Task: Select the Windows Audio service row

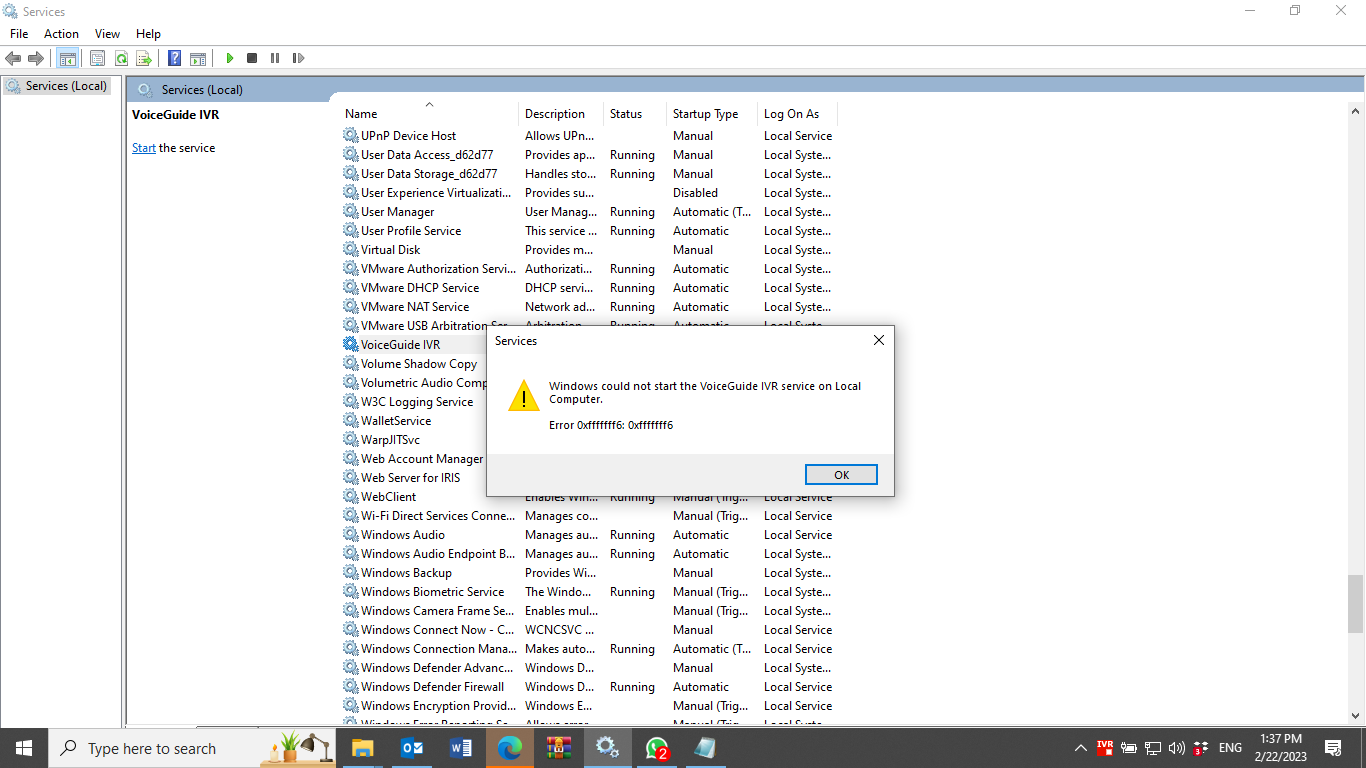Action: tap(589, 535)
